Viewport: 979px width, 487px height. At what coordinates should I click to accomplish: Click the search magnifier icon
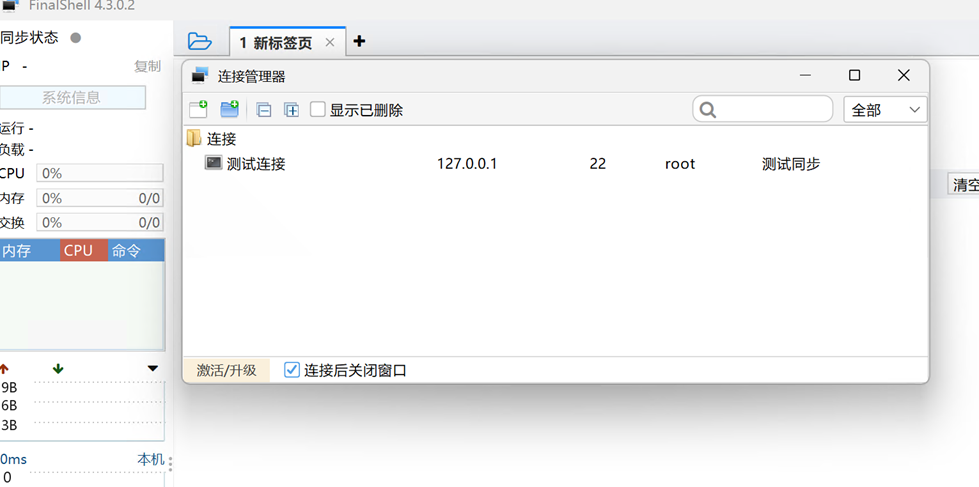[708, 110]
